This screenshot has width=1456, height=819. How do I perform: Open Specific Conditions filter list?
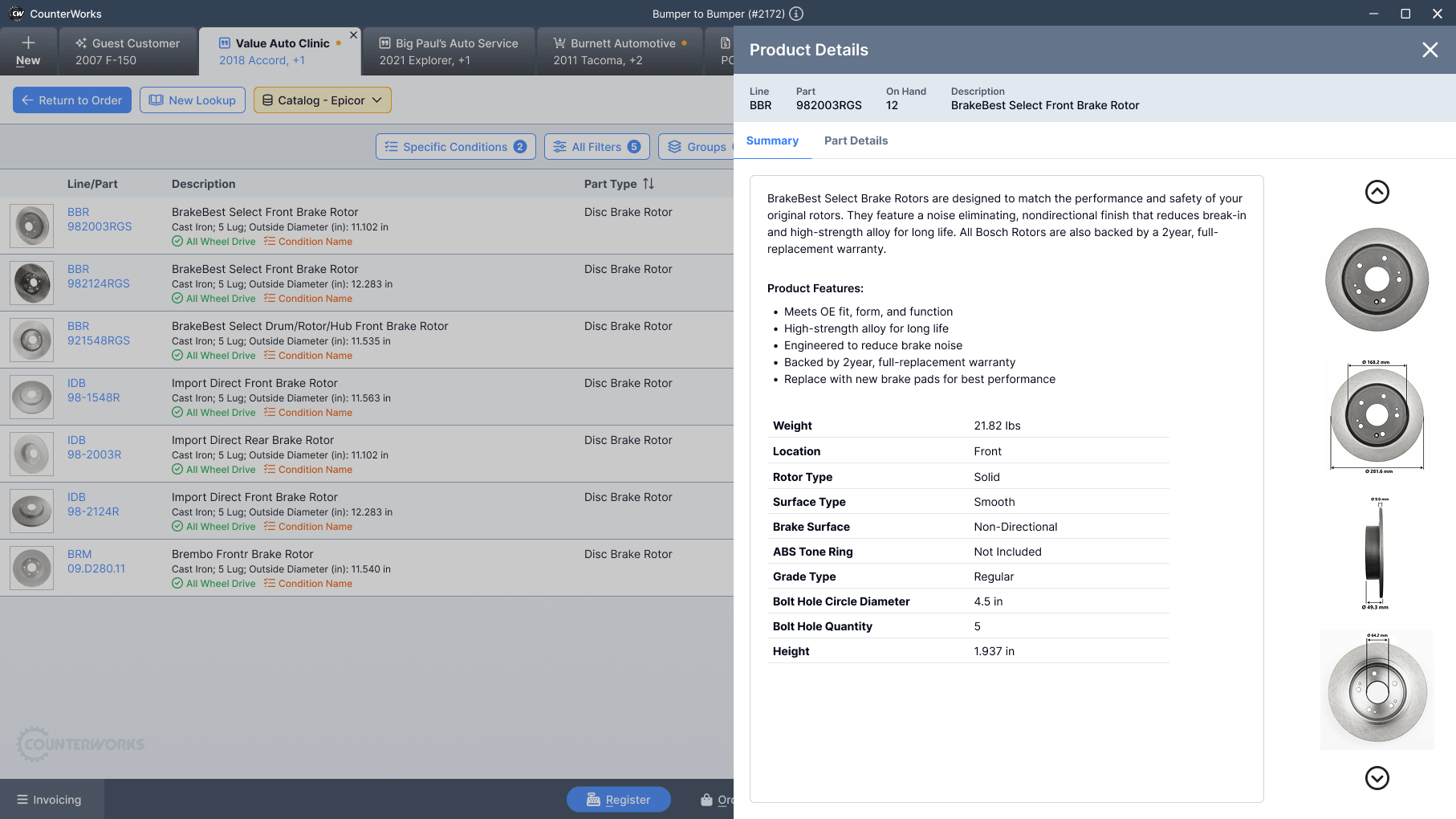pos(455,147)
